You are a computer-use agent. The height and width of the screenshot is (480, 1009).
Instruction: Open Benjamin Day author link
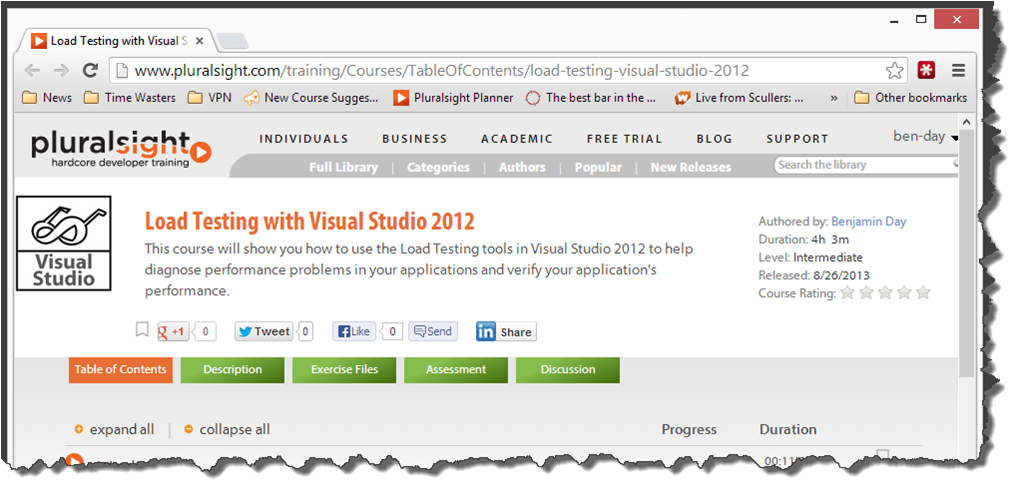(869, 221)
